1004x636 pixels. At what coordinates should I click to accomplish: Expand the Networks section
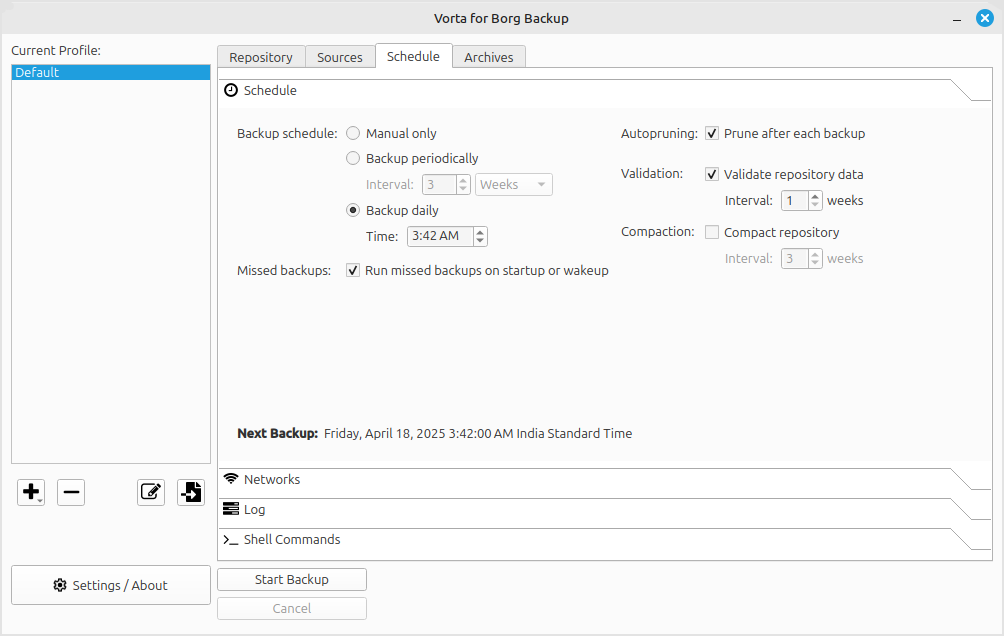[x=272, y=480]
